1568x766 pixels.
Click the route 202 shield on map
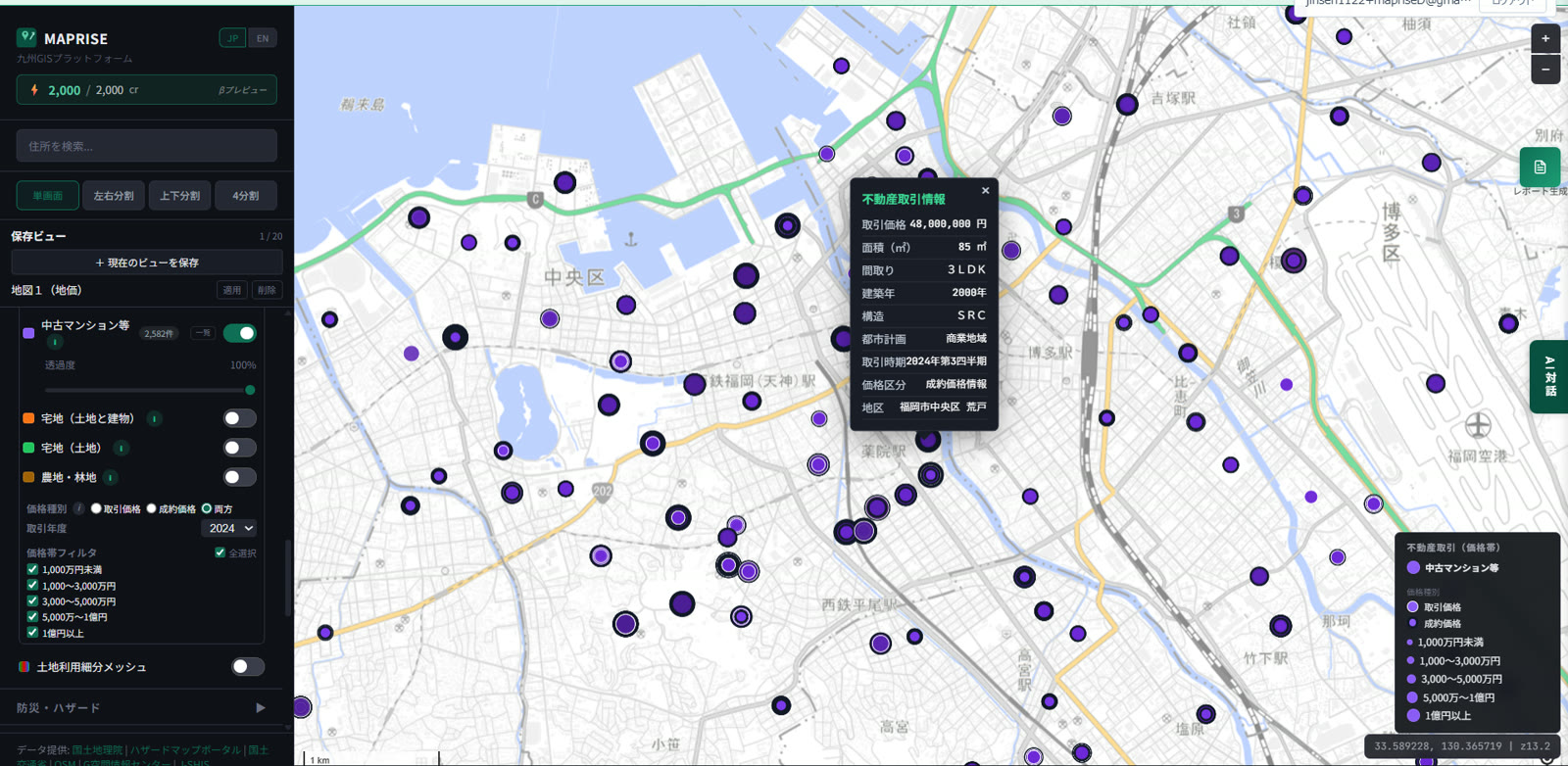click(x=603, y=491)
